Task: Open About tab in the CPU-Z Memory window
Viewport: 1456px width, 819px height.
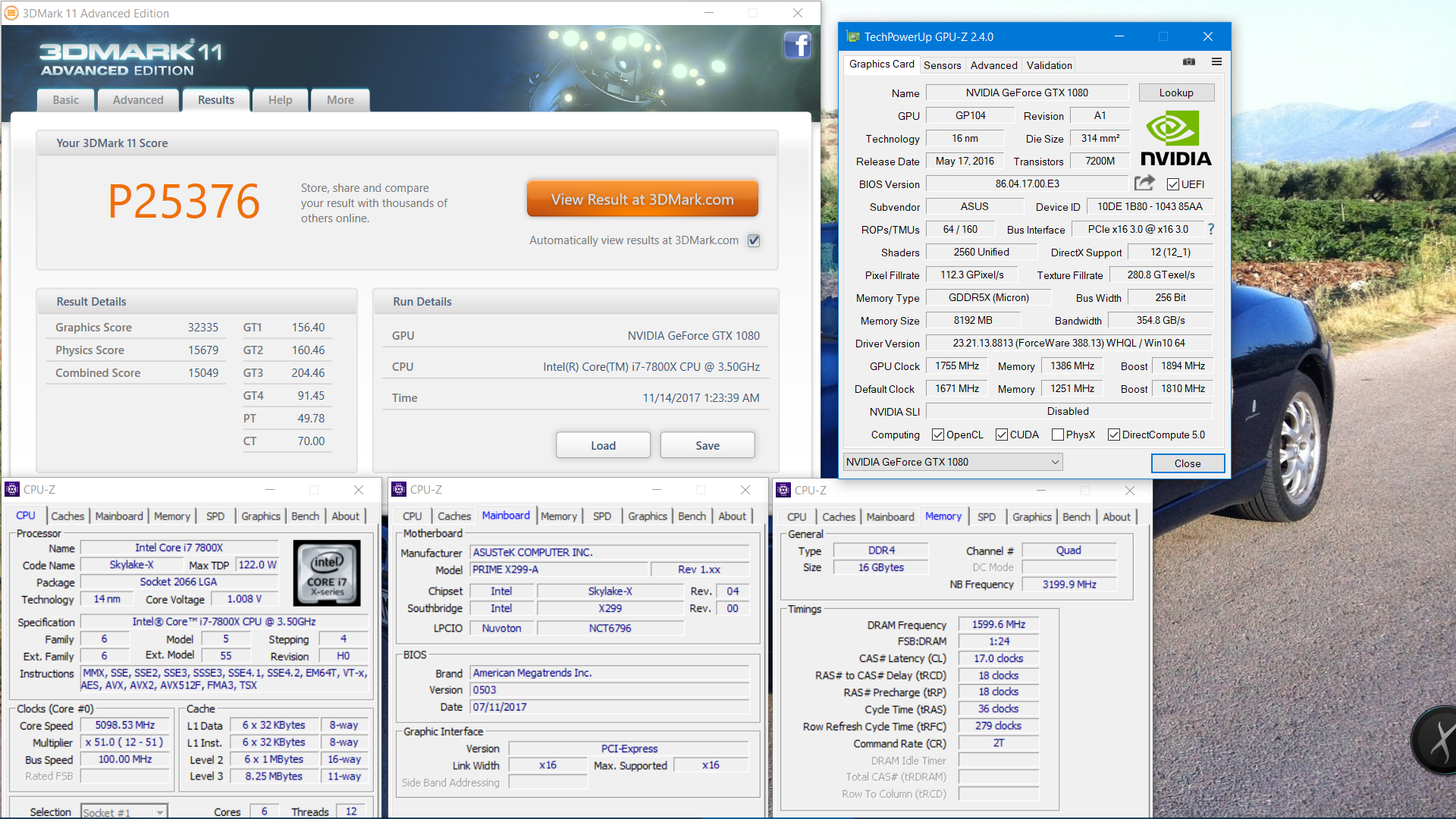Action: tap(1116, 516)
